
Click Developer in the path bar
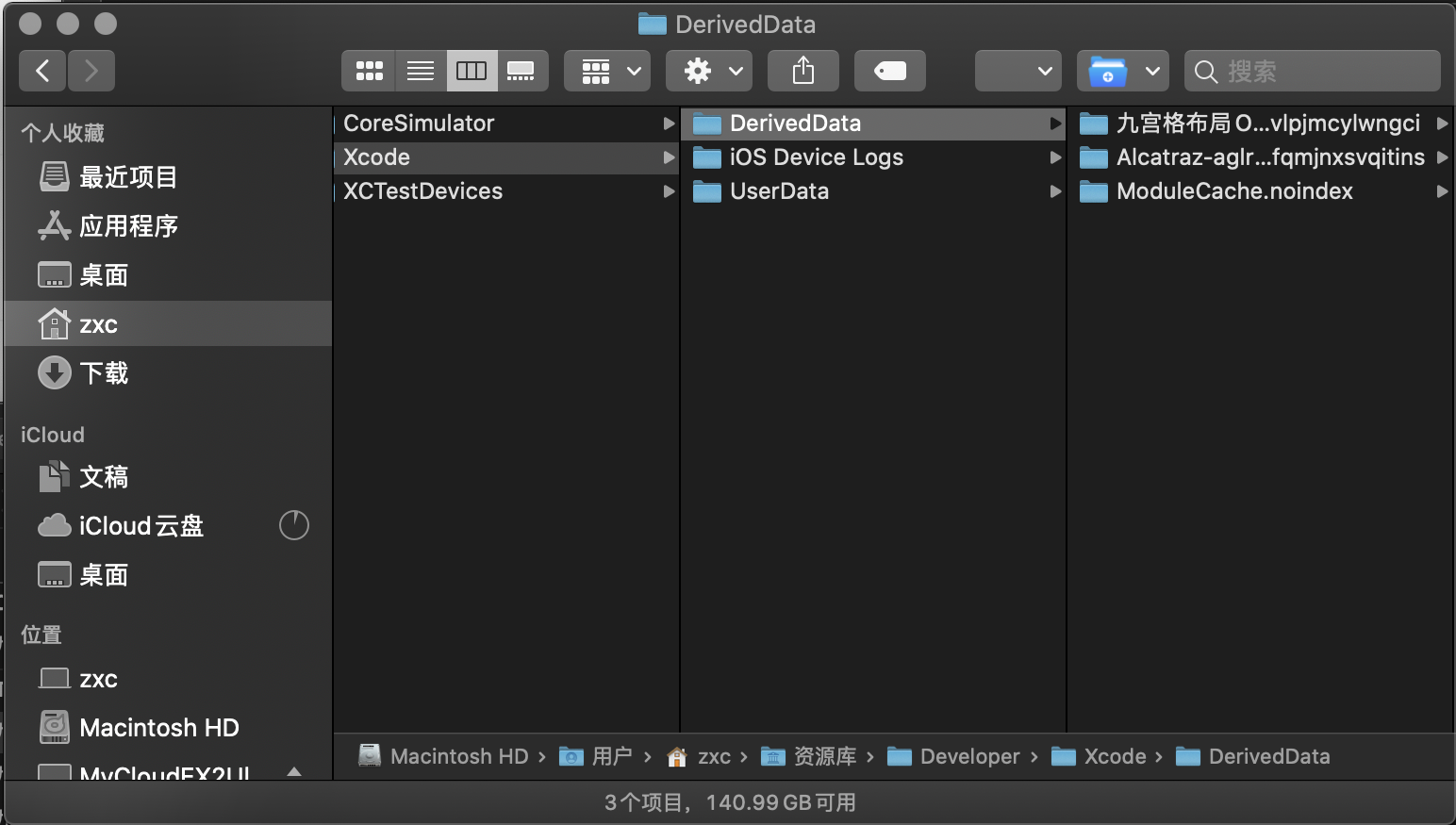pyautogui.click(x=969, y=756)
